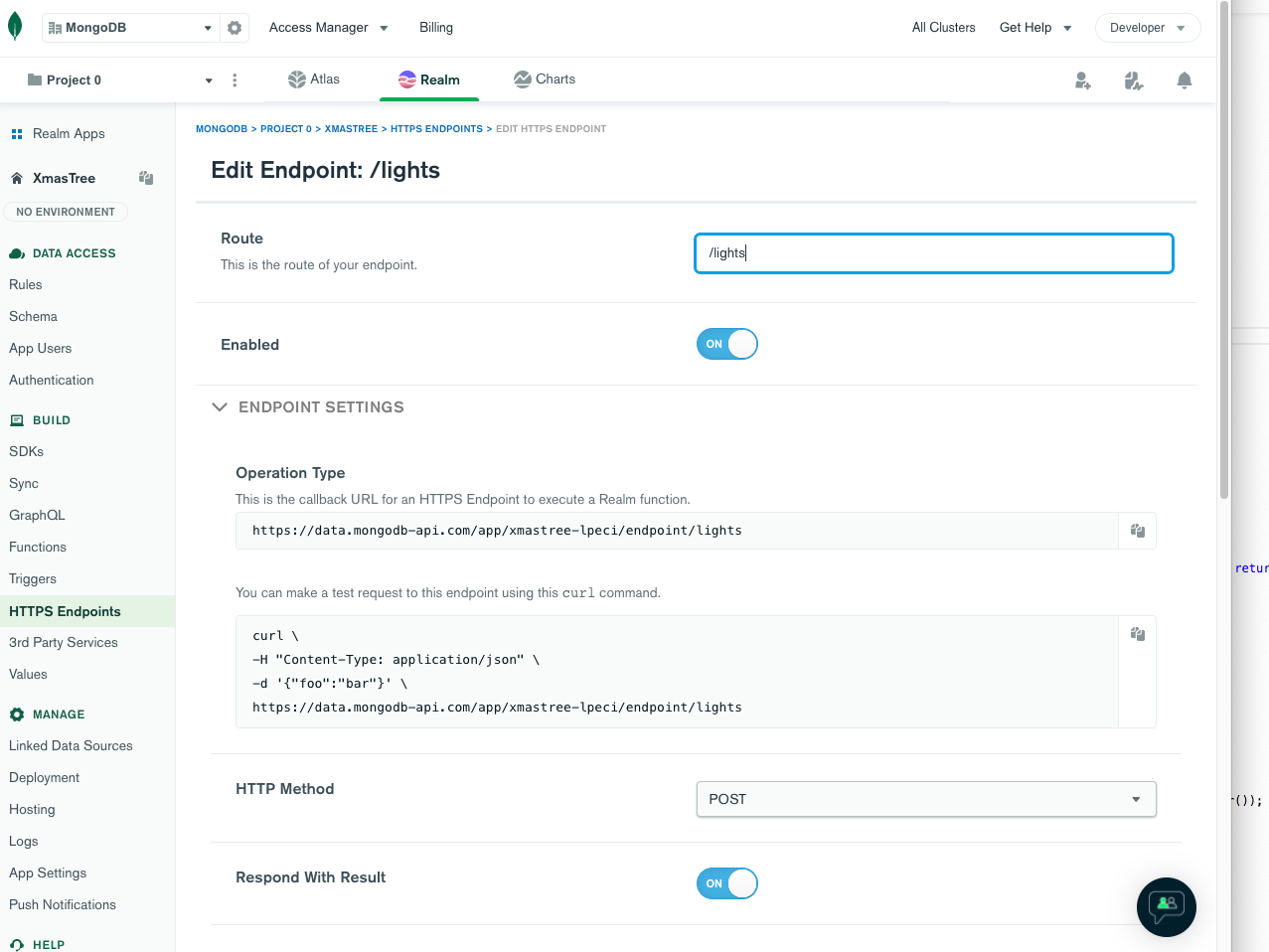1269x952 pixels.
Task: Click the Realm Apps grid icon
Action: pos(17,134)
